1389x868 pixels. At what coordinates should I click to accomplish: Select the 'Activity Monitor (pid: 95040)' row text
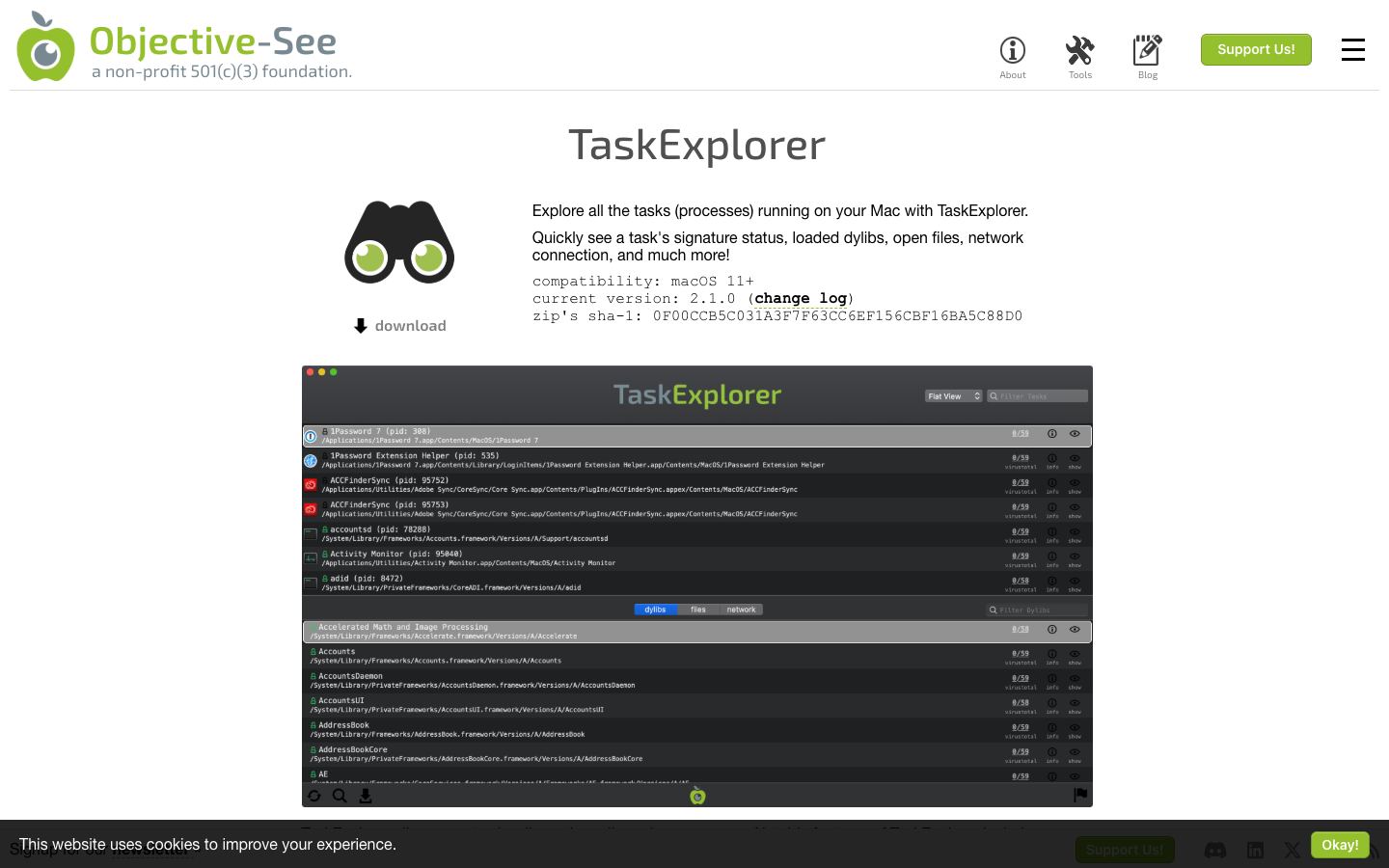(x=396, y=555)
